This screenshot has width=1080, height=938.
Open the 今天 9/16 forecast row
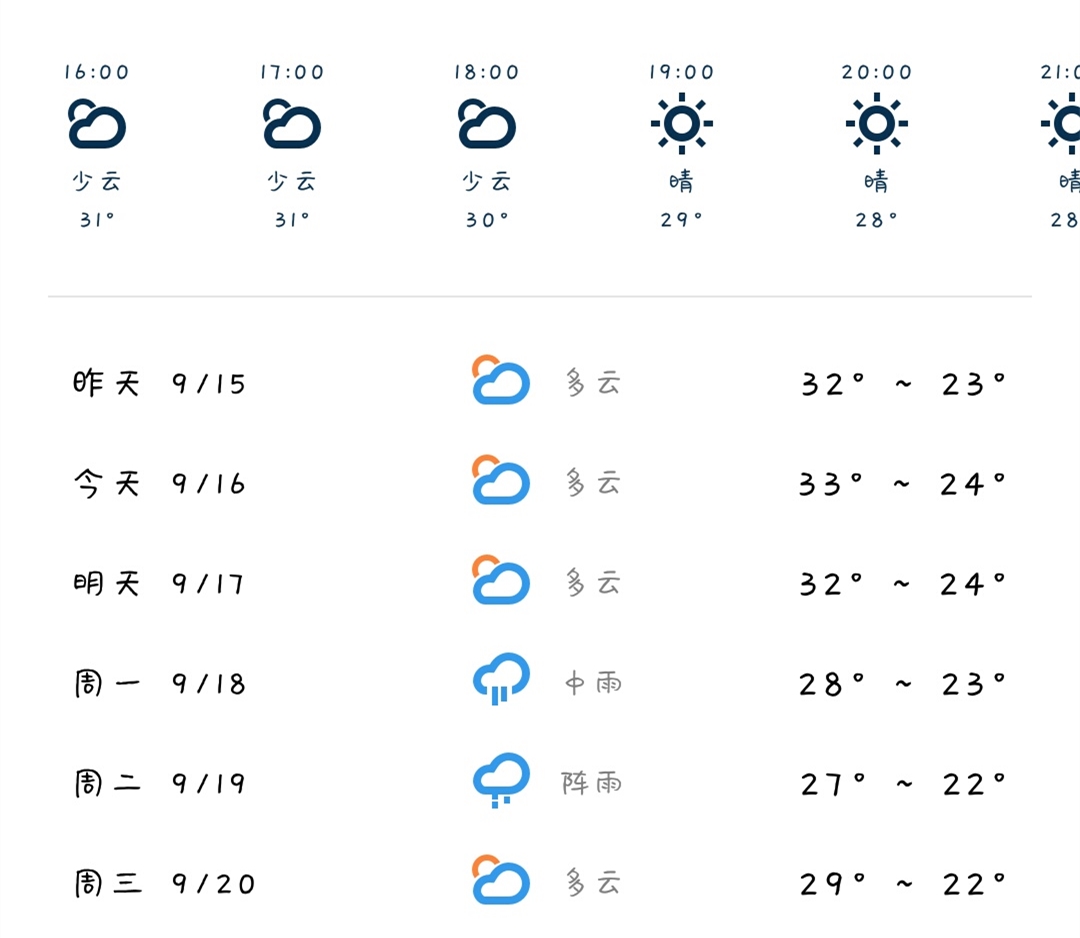pos(540,481)
